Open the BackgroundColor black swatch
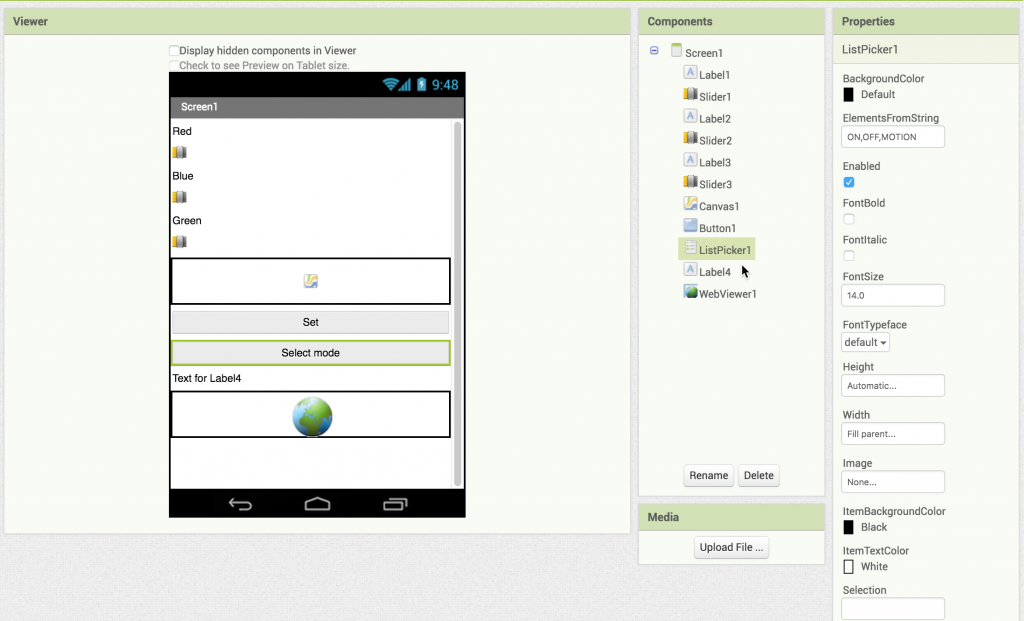 [849, 95]
